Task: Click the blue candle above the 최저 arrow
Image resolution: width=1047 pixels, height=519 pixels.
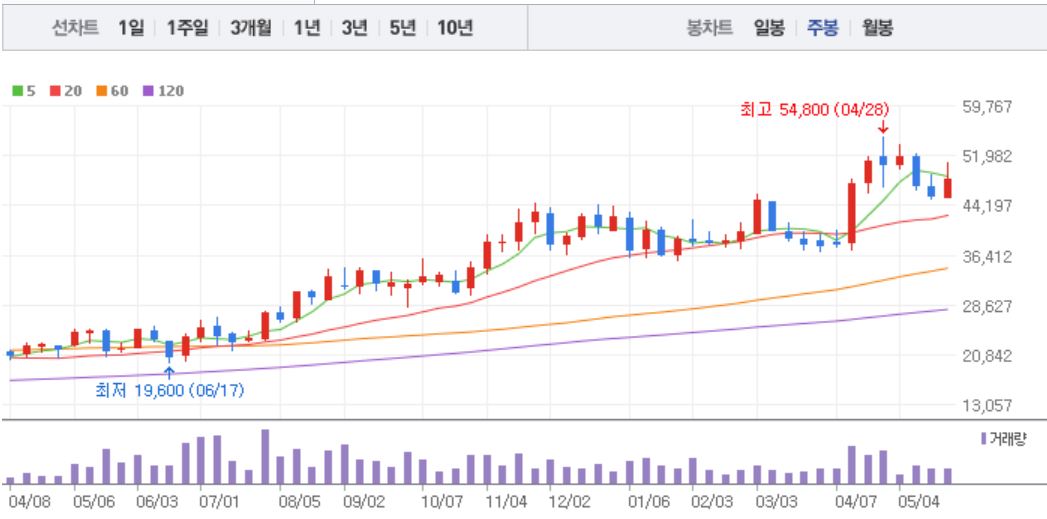Action: (169, 349)
